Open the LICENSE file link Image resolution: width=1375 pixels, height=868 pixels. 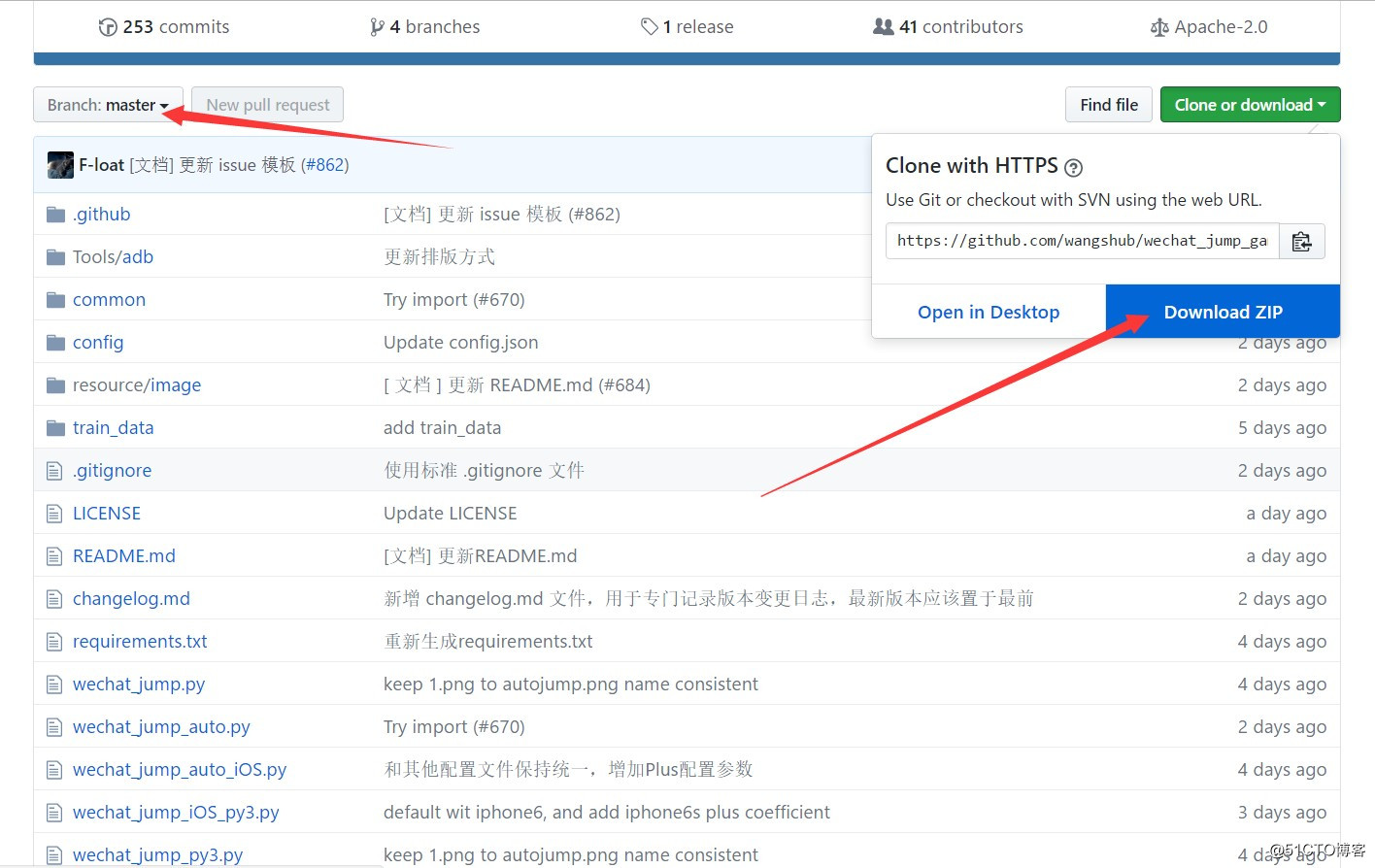pos(107,514)
